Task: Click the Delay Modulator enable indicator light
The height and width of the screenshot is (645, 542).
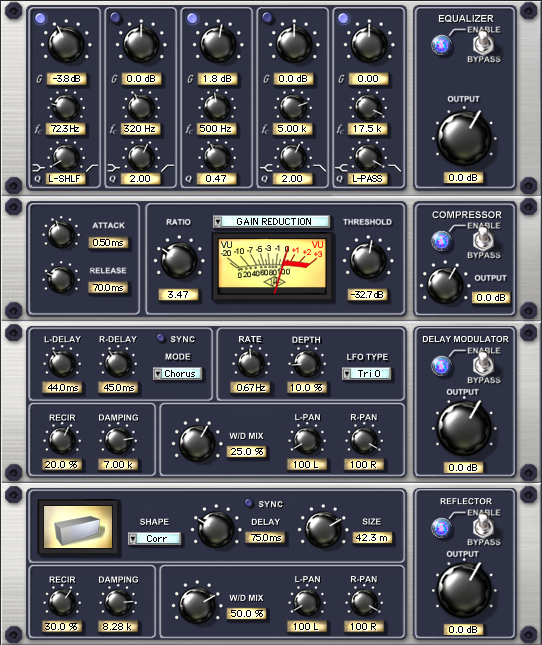Action: tap(441, 366)
